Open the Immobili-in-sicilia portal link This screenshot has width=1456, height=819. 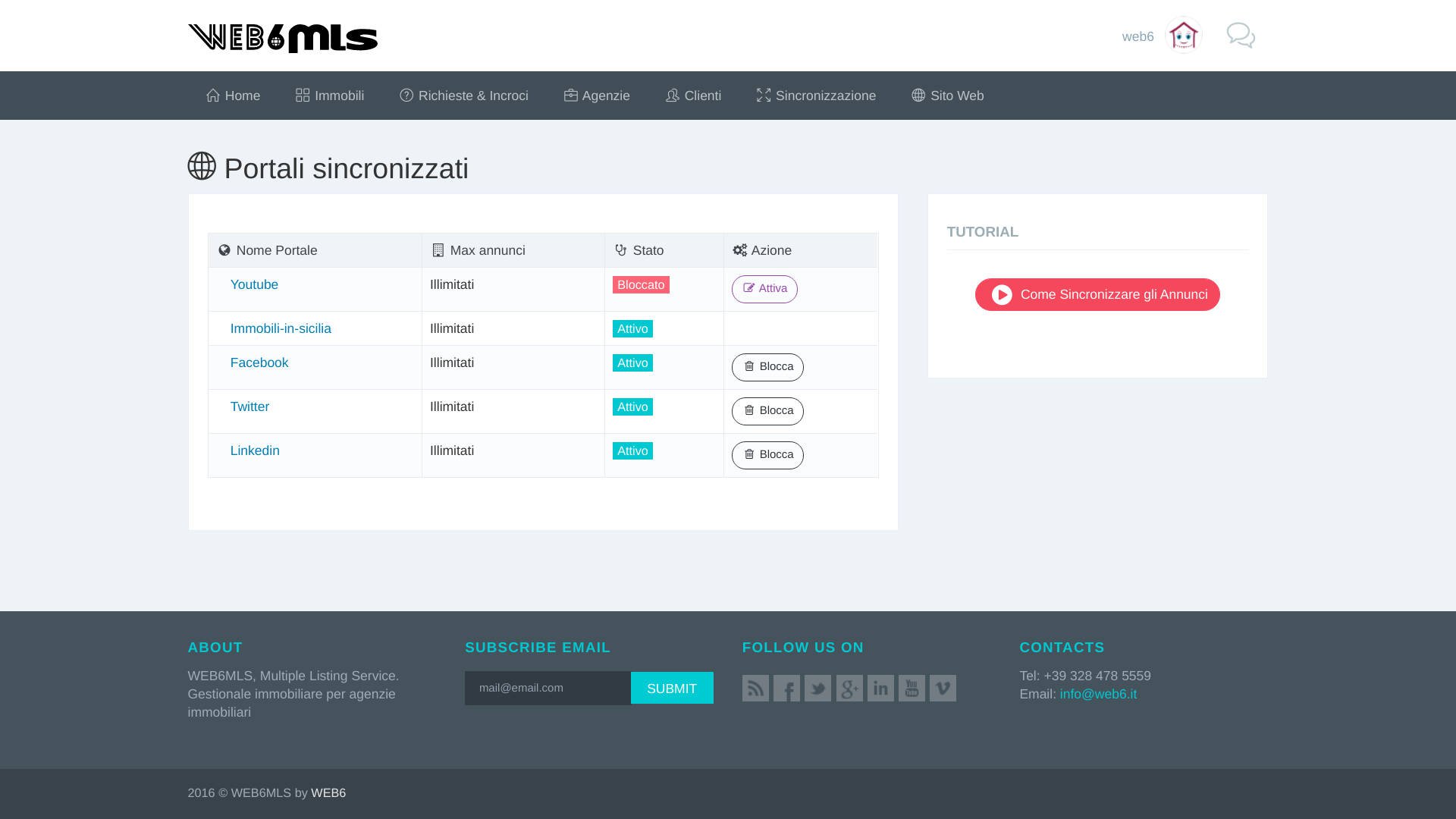point(281,328)
